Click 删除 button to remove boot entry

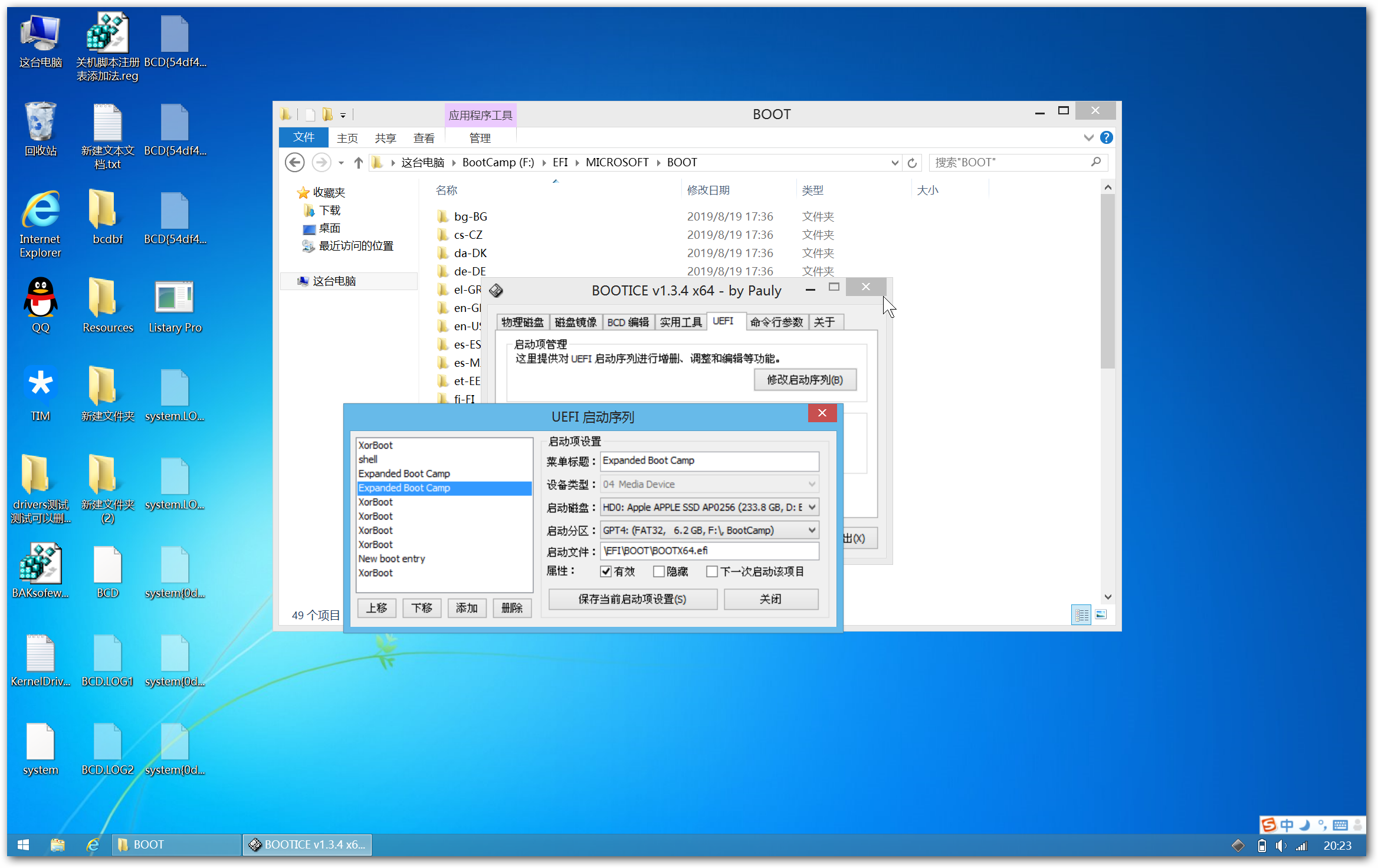(x=511, y=608)
